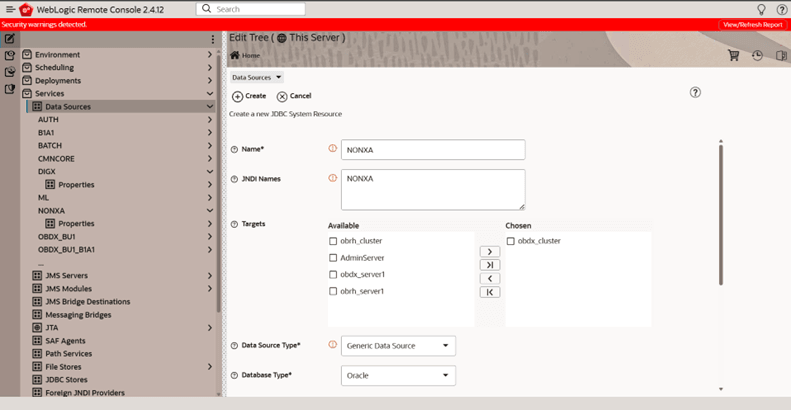The width and height of the screenshot is (791, 410).
Task: Select the Edit Tree sidebar icon
Action: click(10, 38)
